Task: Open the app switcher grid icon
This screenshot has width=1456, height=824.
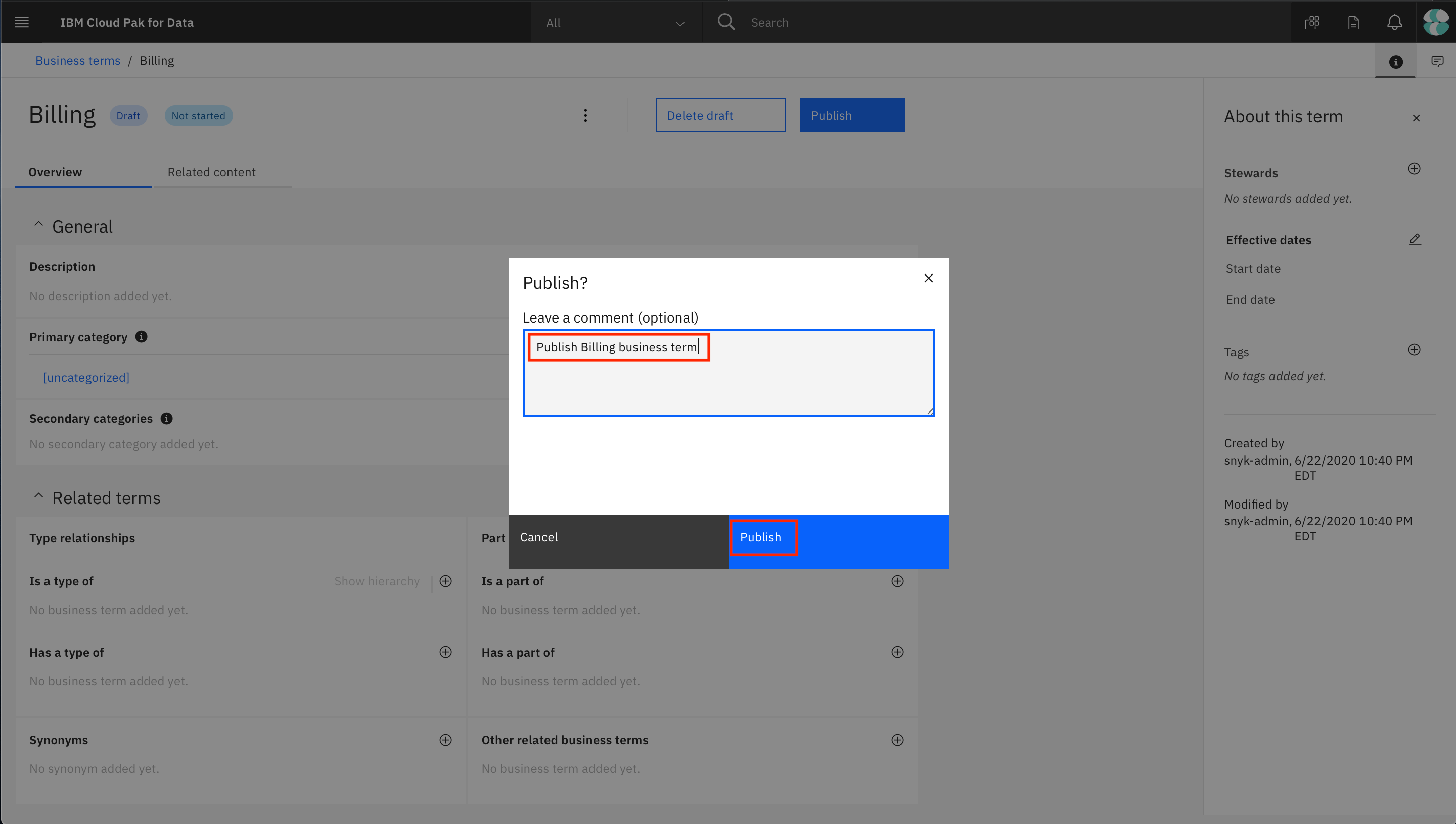Action: (x=1312, y=22)
